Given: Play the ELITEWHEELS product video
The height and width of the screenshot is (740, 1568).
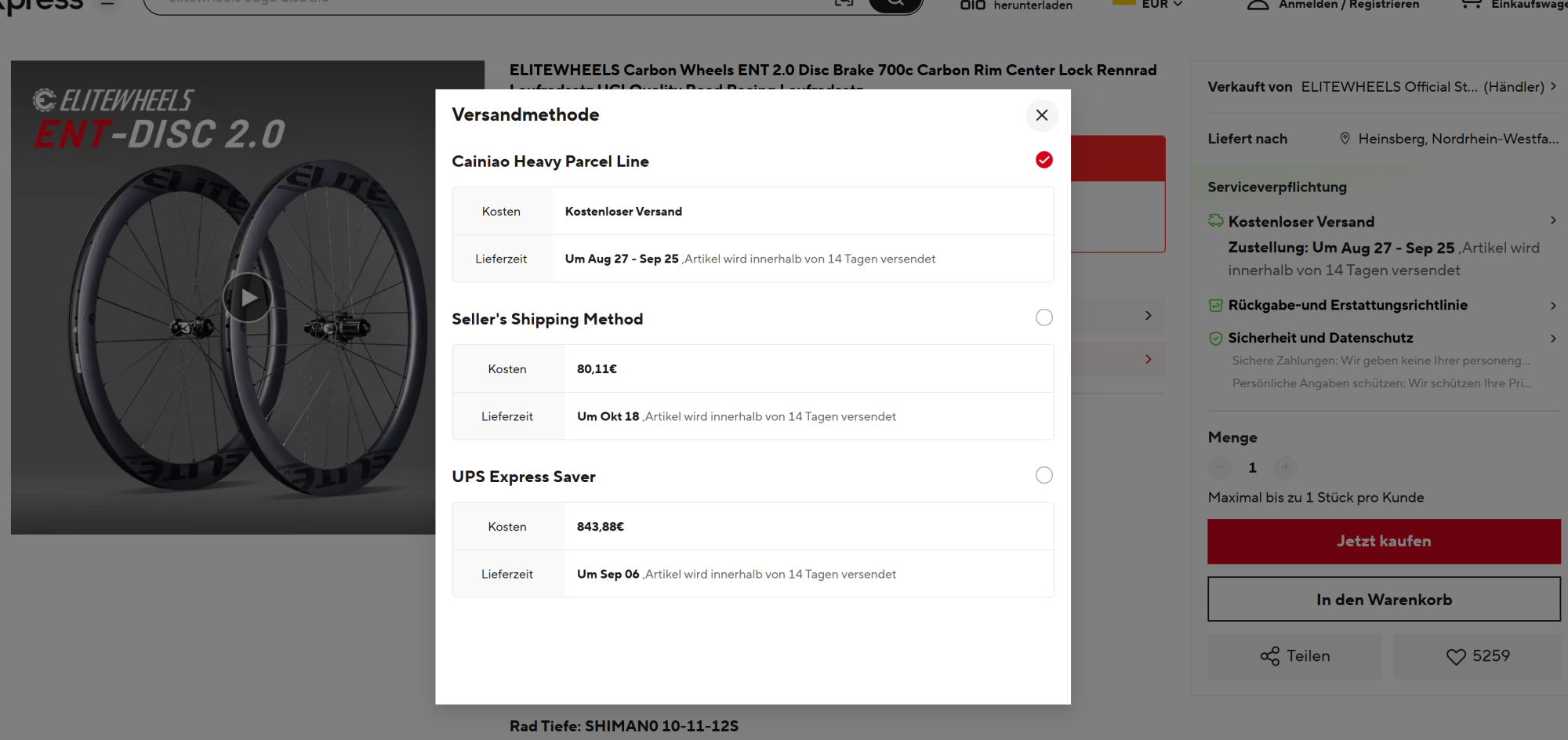Looking at the screenshot, I should coord(248,298).
